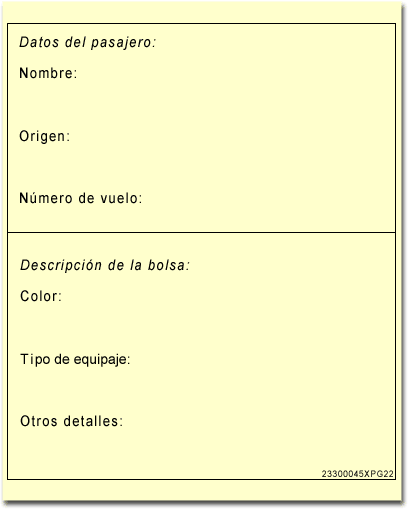
Task: Click the blank field after Tipo de equipaje
Action: [262, 359]
